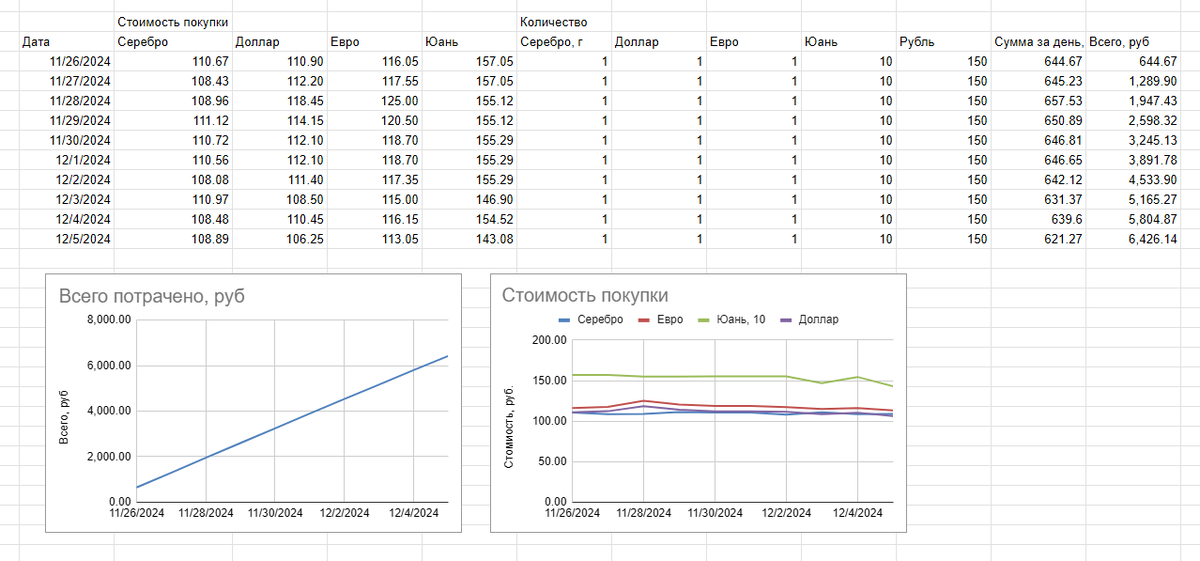The height and width of the screenshot is (561, 1200).
Task: Click daily sum cell 657.53
Action: [x=1038, y=101]
